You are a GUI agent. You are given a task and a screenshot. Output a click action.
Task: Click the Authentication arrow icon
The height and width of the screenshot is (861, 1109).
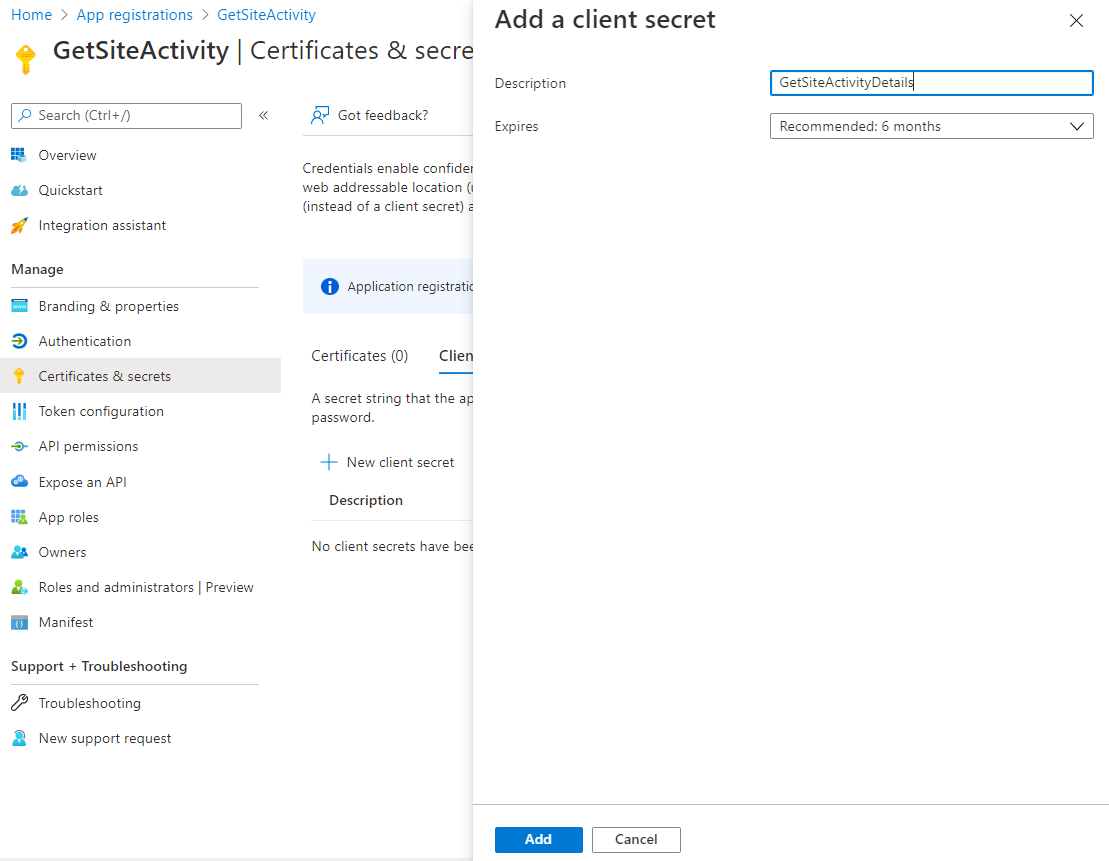click(x=19, y=341)
